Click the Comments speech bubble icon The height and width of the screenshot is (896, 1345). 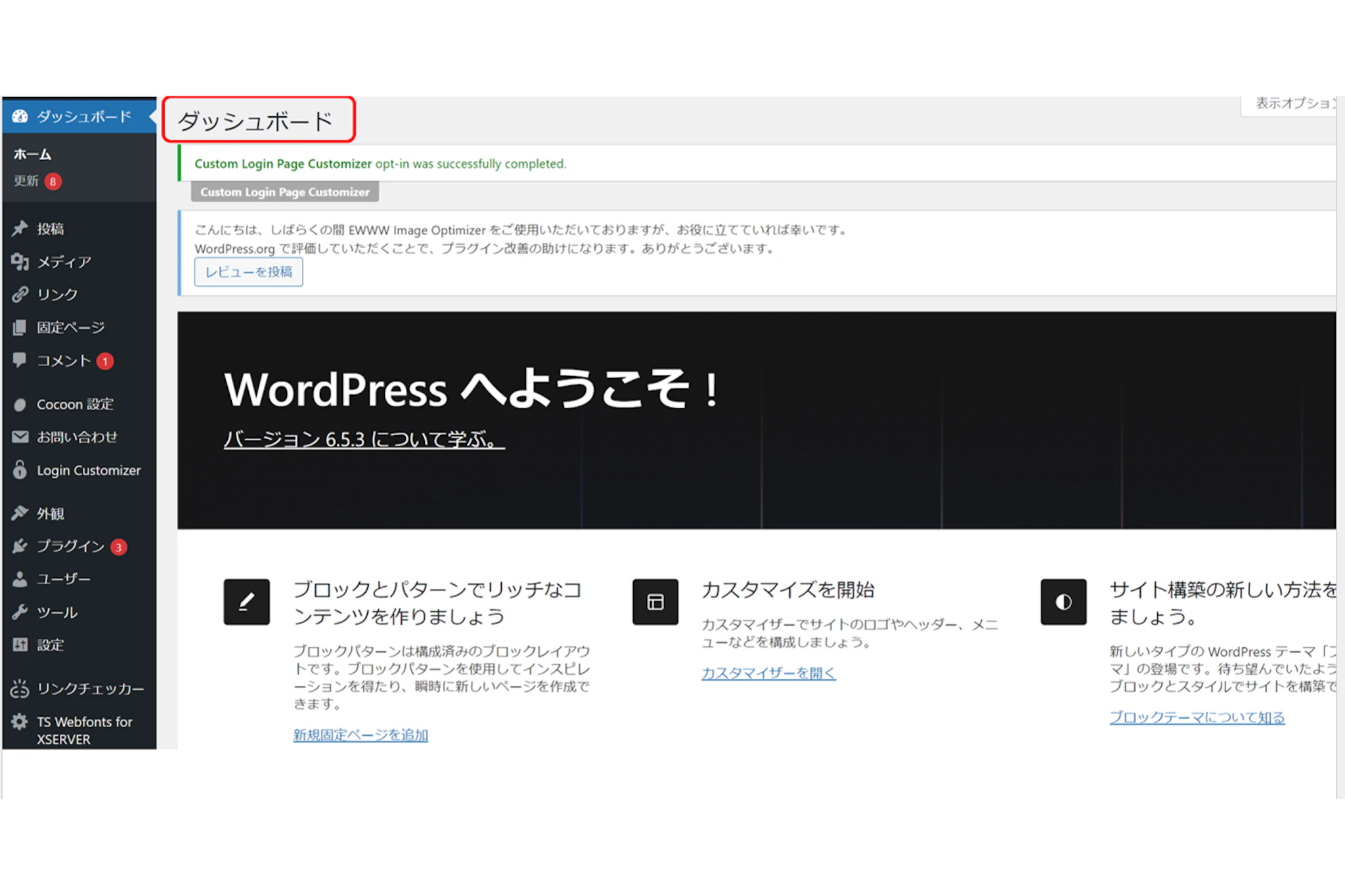pos(20,360)
